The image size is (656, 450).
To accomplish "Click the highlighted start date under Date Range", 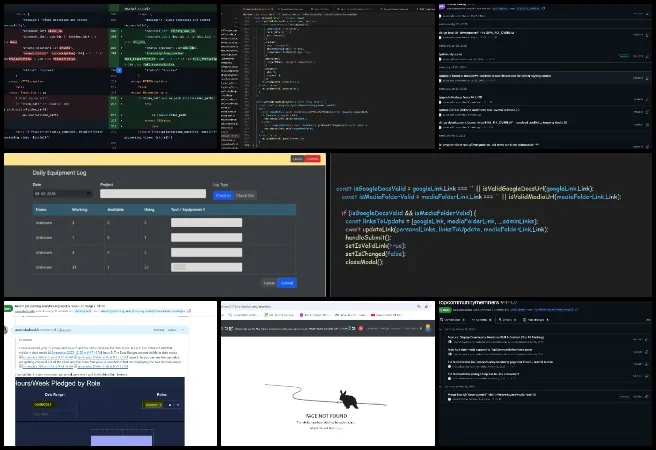I will (43, 404).
